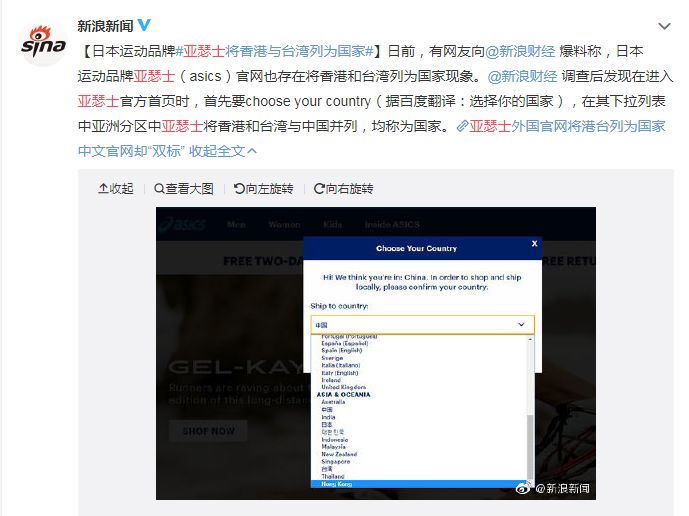This screenshot has width=689, height=516.
Task: Open the 亚瑟士外国官网将港台列为国家 article link
Action: pos(567,127)
